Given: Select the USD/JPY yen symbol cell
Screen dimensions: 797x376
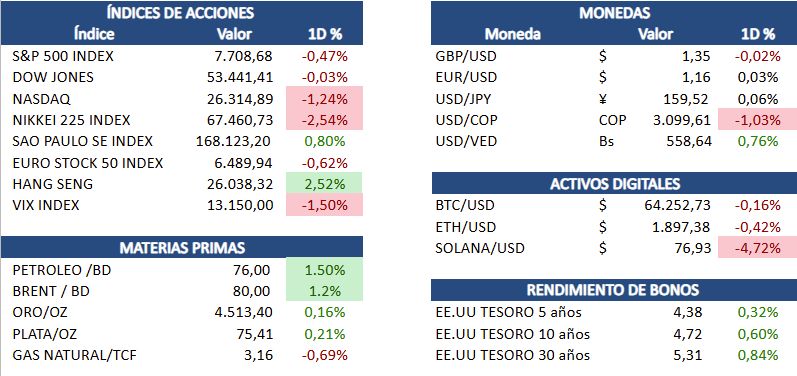Looking at the screenshot, I should point(603,99).
